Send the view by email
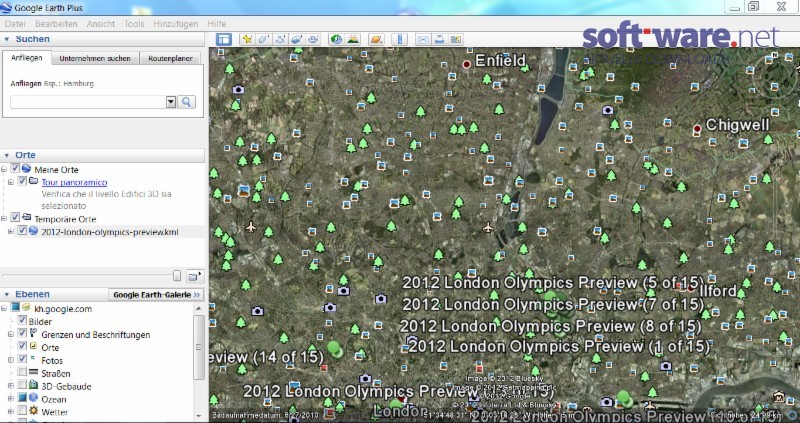Screen dimensions: 800x423 (x=423, y=39)
